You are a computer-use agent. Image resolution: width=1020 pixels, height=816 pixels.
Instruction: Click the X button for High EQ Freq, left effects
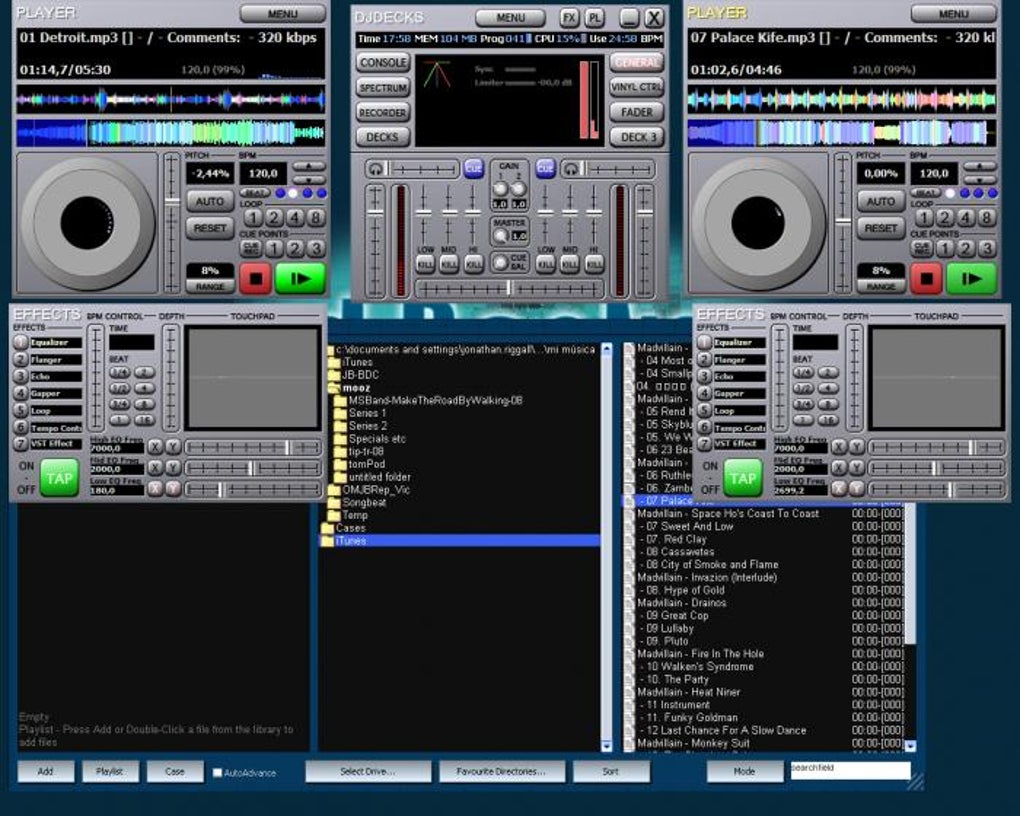tap(155, 447)
